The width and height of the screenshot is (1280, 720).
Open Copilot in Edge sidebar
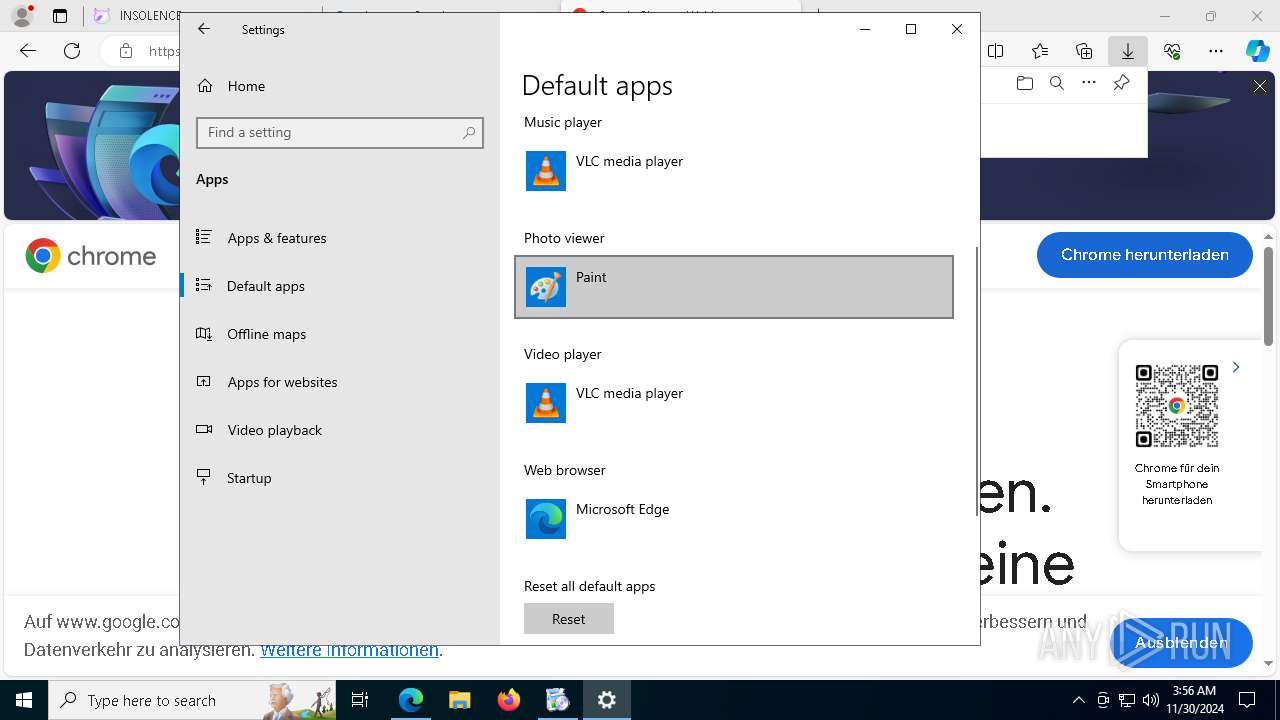(x=1258, y=51)
